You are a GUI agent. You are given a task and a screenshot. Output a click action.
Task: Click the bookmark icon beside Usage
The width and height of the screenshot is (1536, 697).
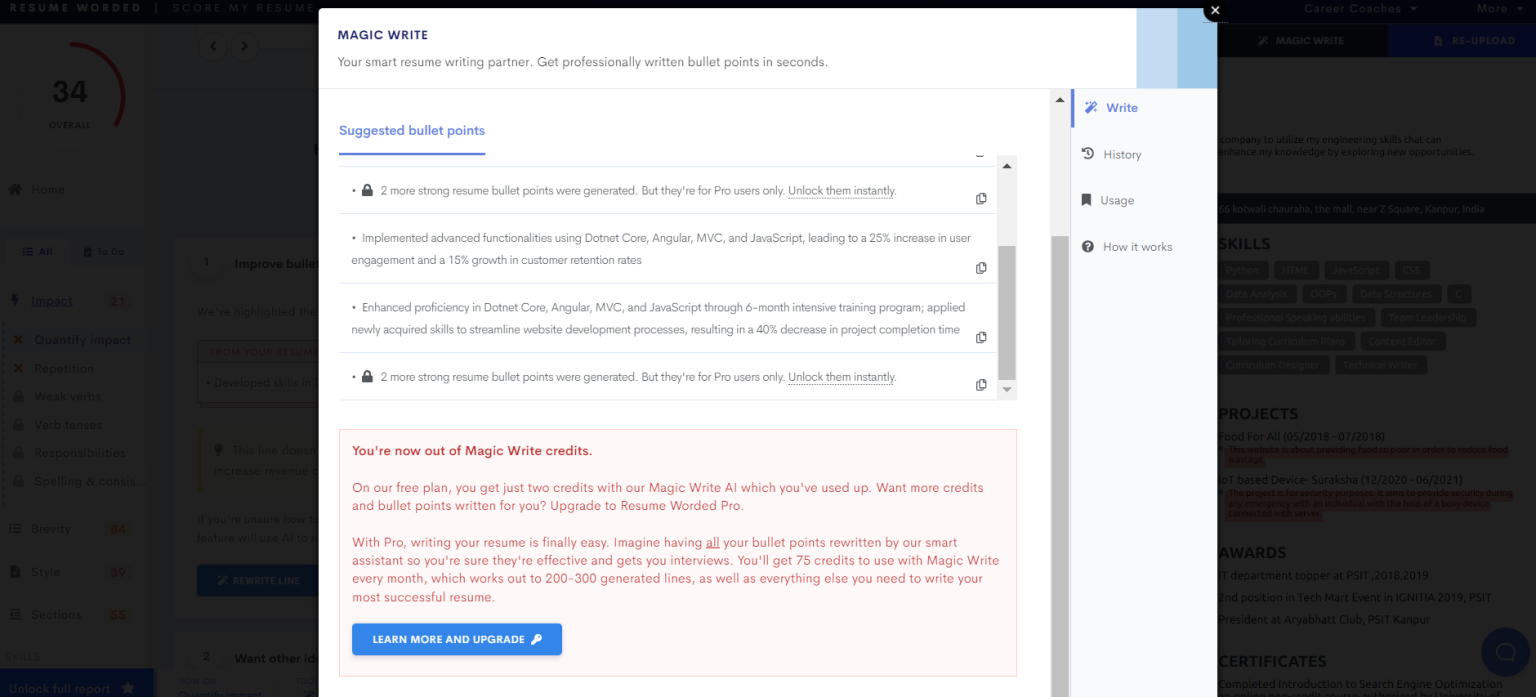coord(1087,200)
